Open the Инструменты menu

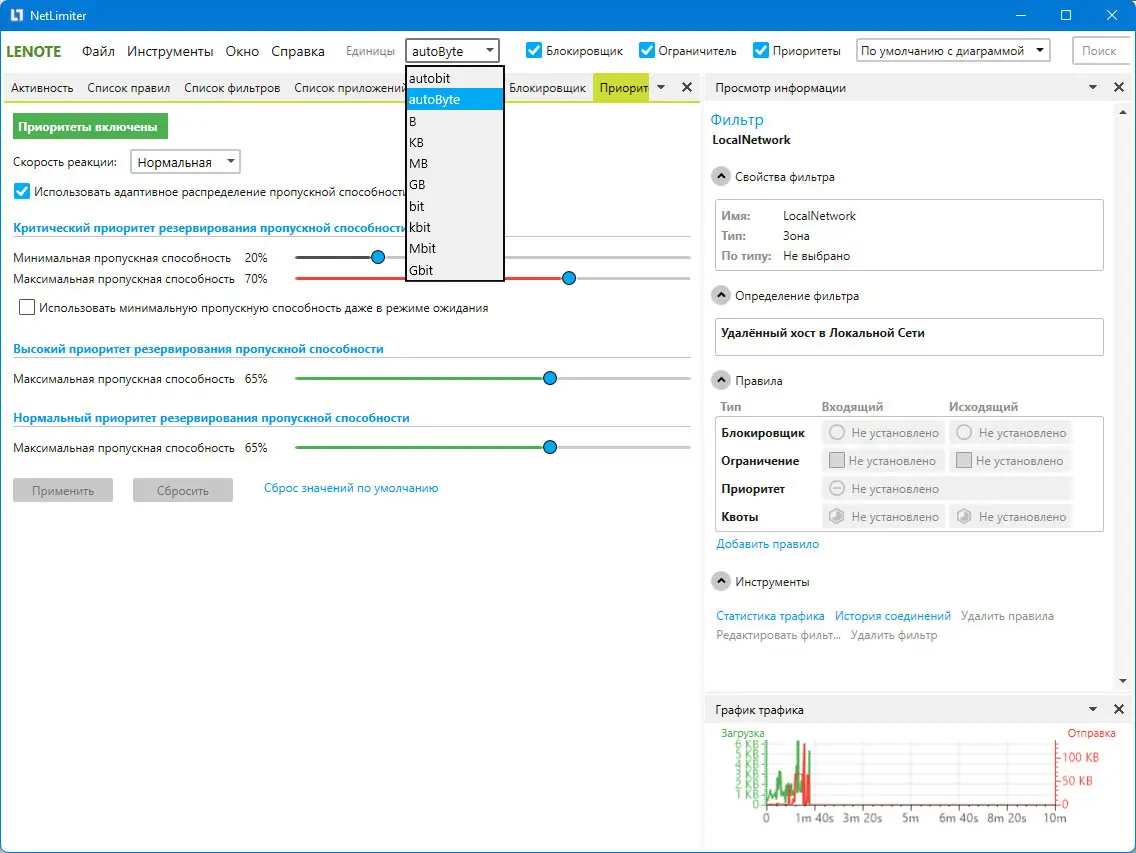pyautogui.click(x=170, y=51)
